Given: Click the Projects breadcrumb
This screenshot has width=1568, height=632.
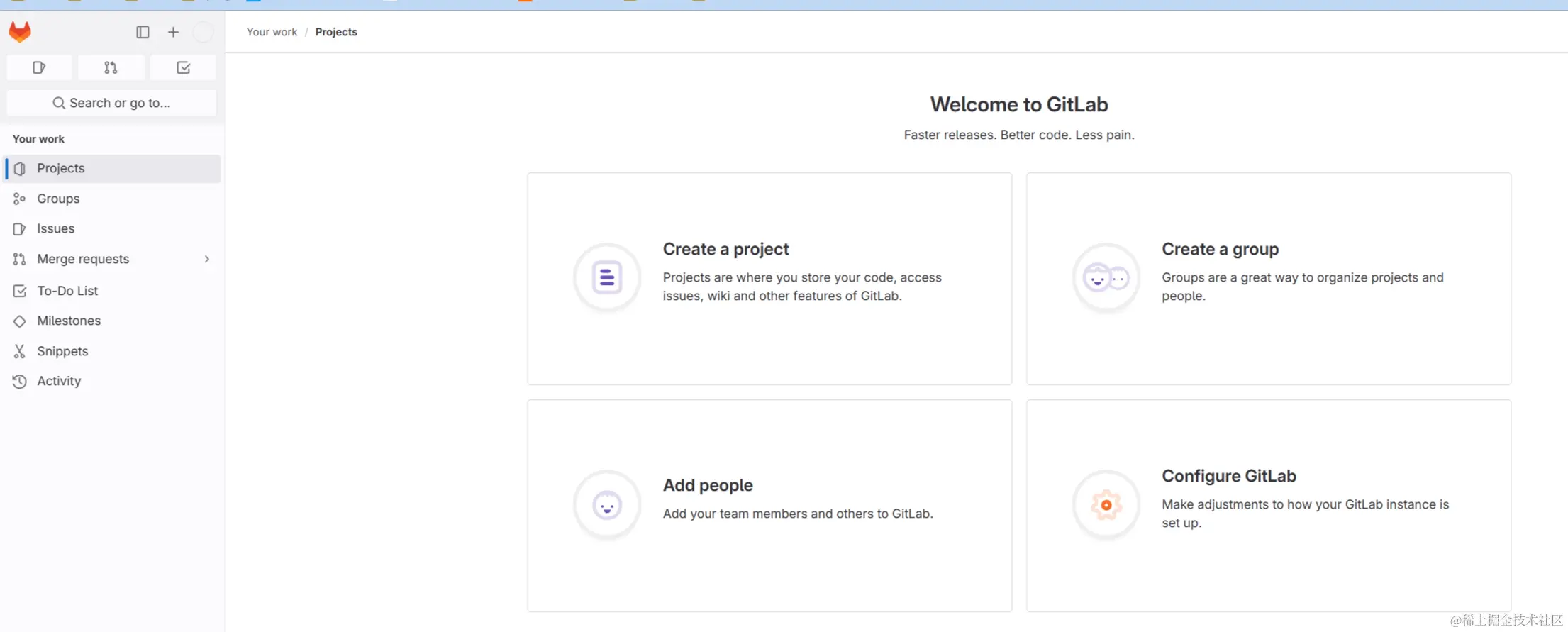Looking at the screenshot, I should point(336,32).
